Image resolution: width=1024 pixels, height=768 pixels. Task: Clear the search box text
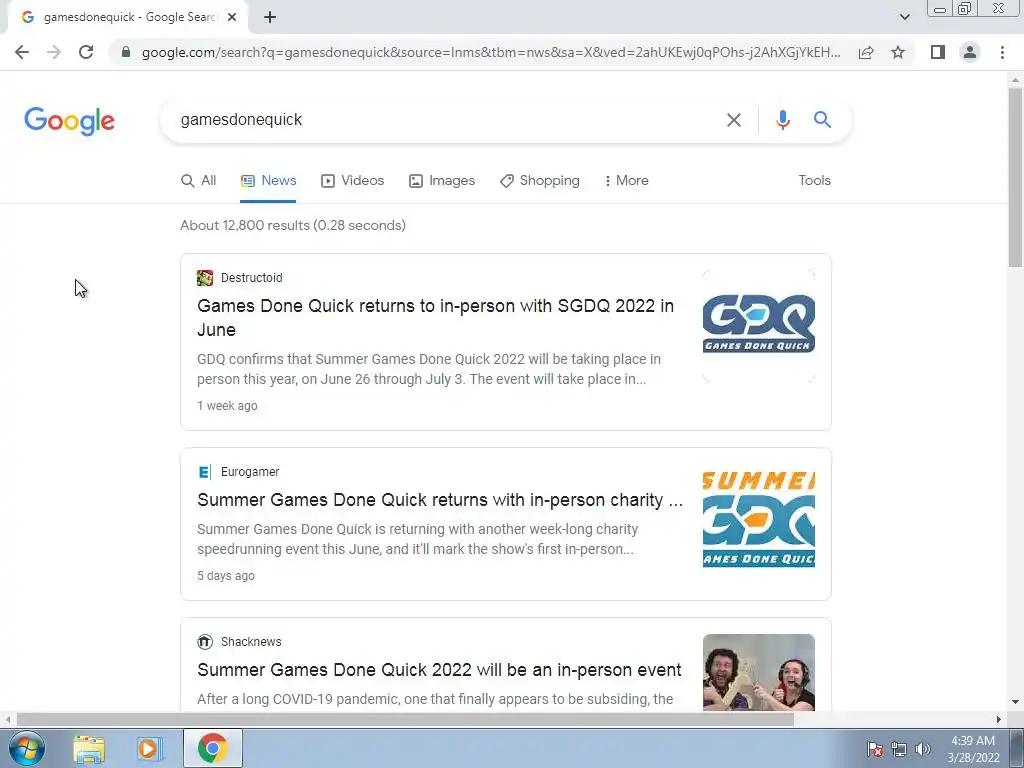733,120
